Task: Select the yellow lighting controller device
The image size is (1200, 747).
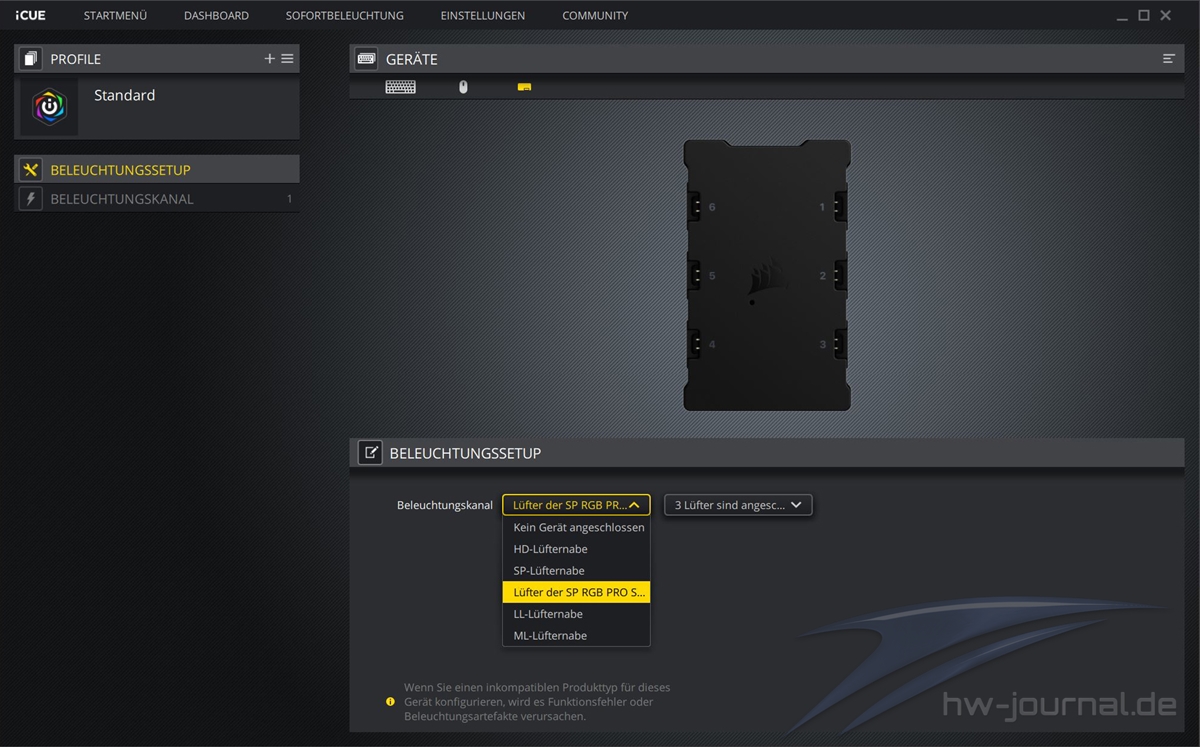Action: 524,87
